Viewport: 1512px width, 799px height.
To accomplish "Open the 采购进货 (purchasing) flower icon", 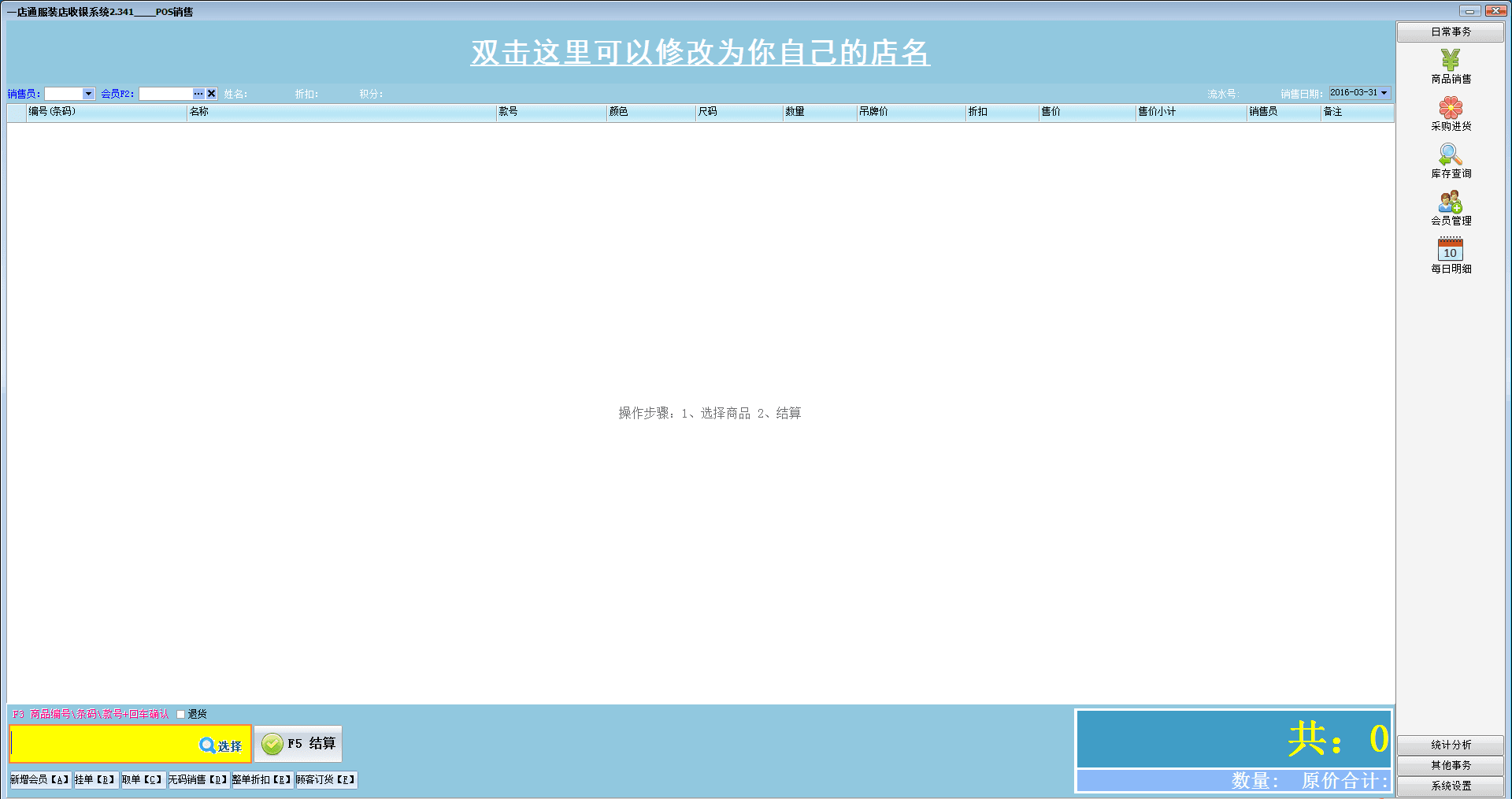I will coord(1450,108).
